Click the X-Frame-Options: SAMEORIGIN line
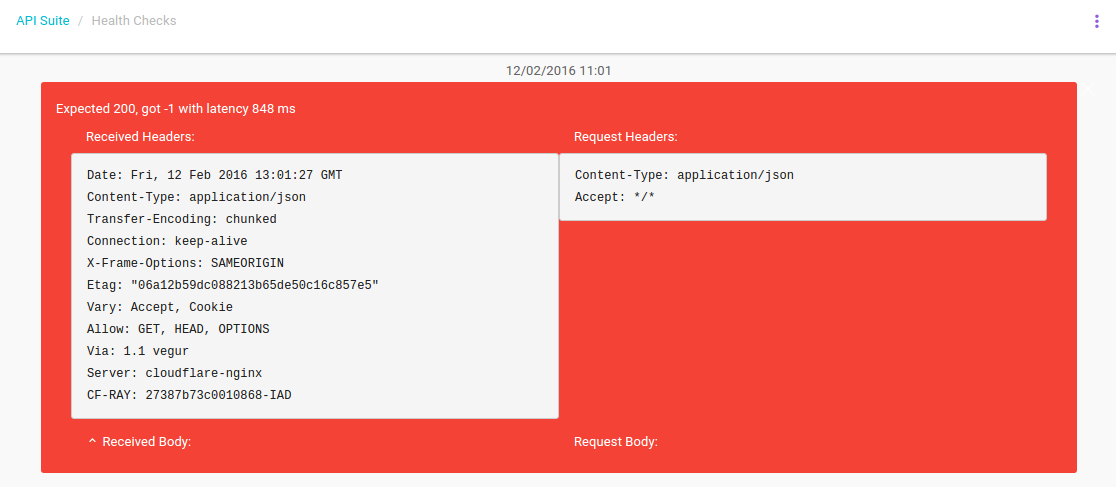This screenshot has width=1116, height=487. (185, 263)
